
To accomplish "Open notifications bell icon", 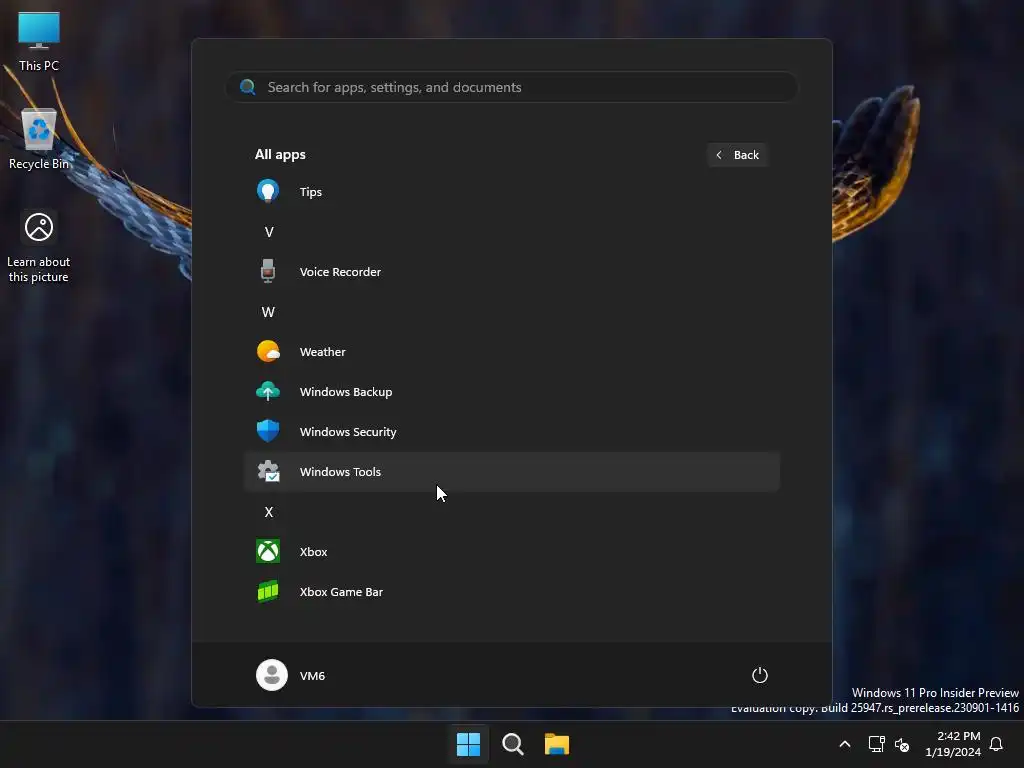I will (996, 744).
